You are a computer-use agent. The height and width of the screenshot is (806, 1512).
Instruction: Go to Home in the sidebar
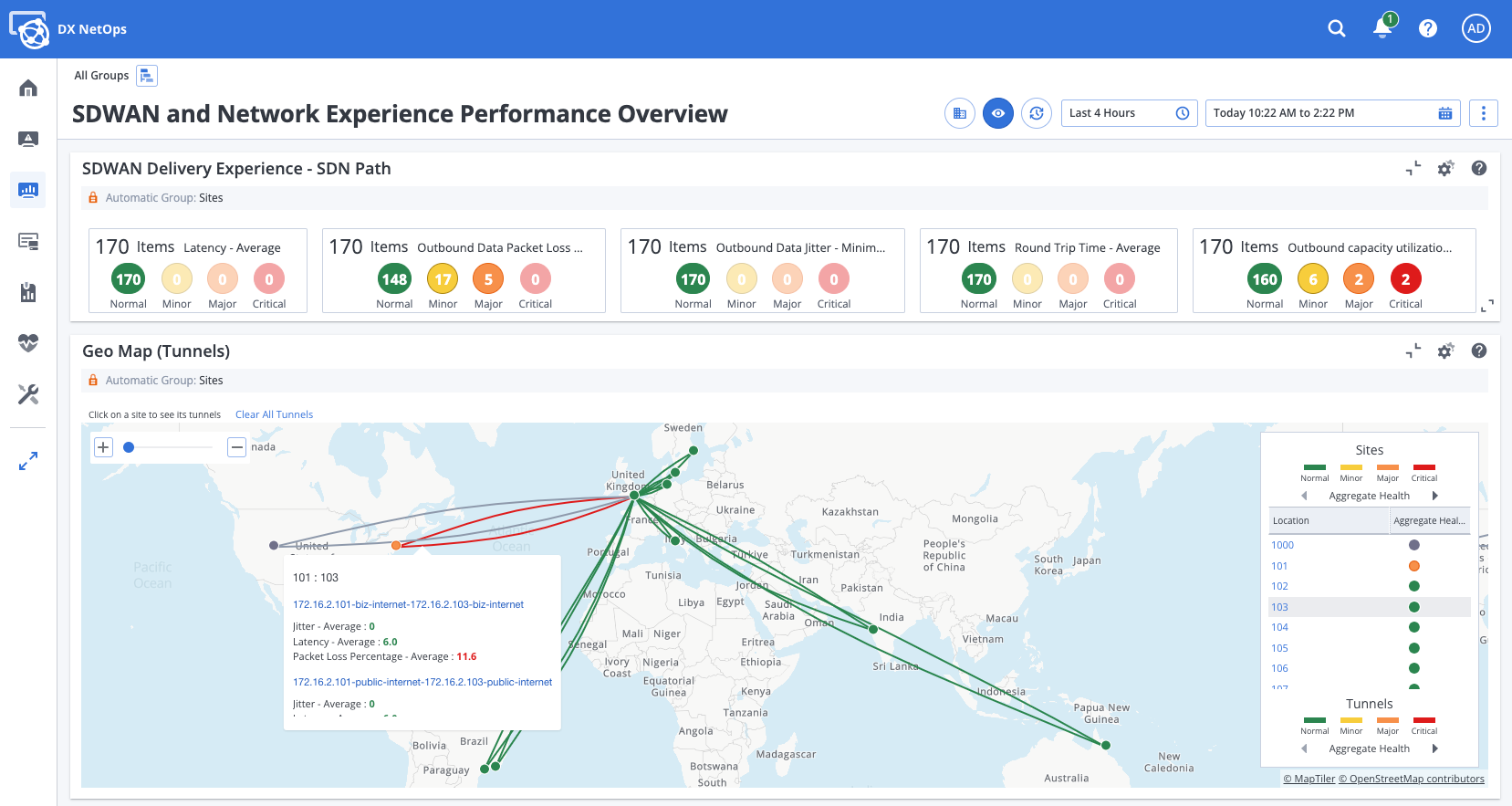[x=28, y=89]
